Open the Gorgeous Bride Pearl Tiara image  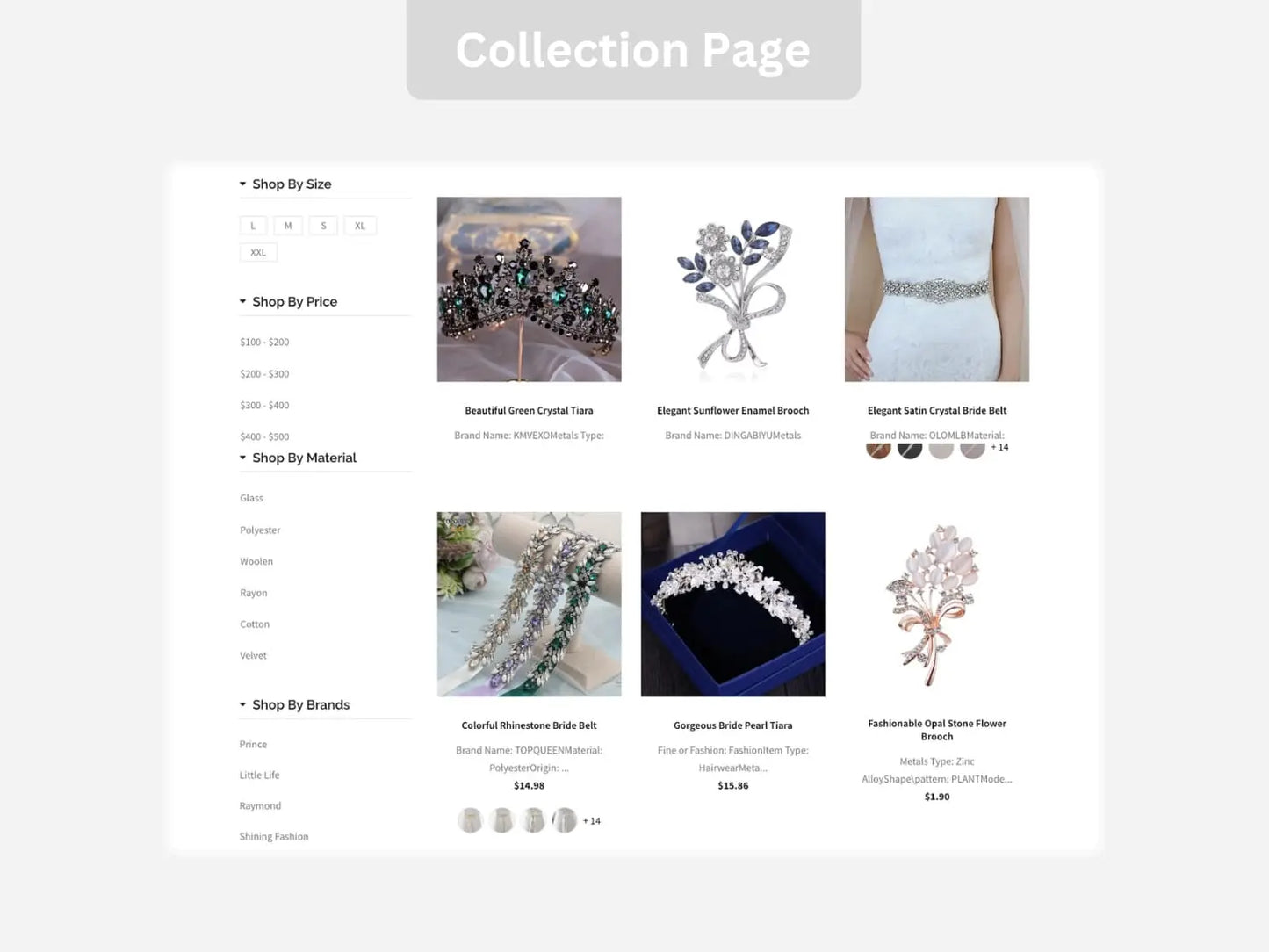[x=733, y=604]
